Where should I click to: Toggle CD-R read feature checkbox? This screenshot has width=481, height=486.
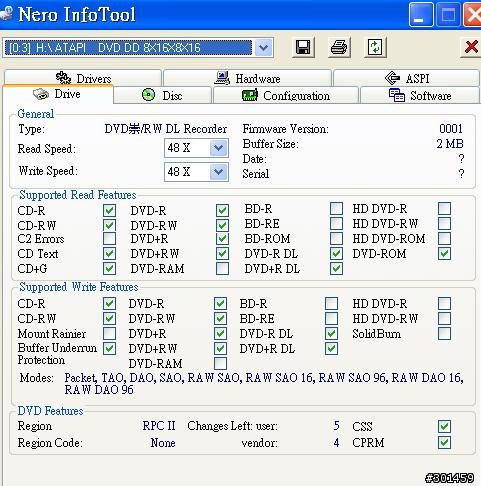coord(109,210)
